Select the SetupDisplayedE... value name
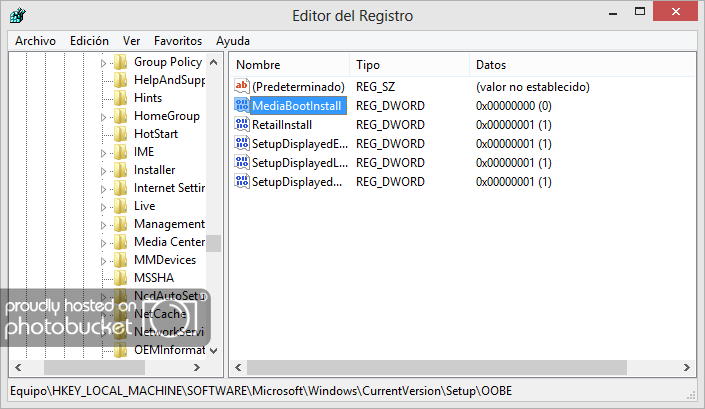 tap(300, 144)
